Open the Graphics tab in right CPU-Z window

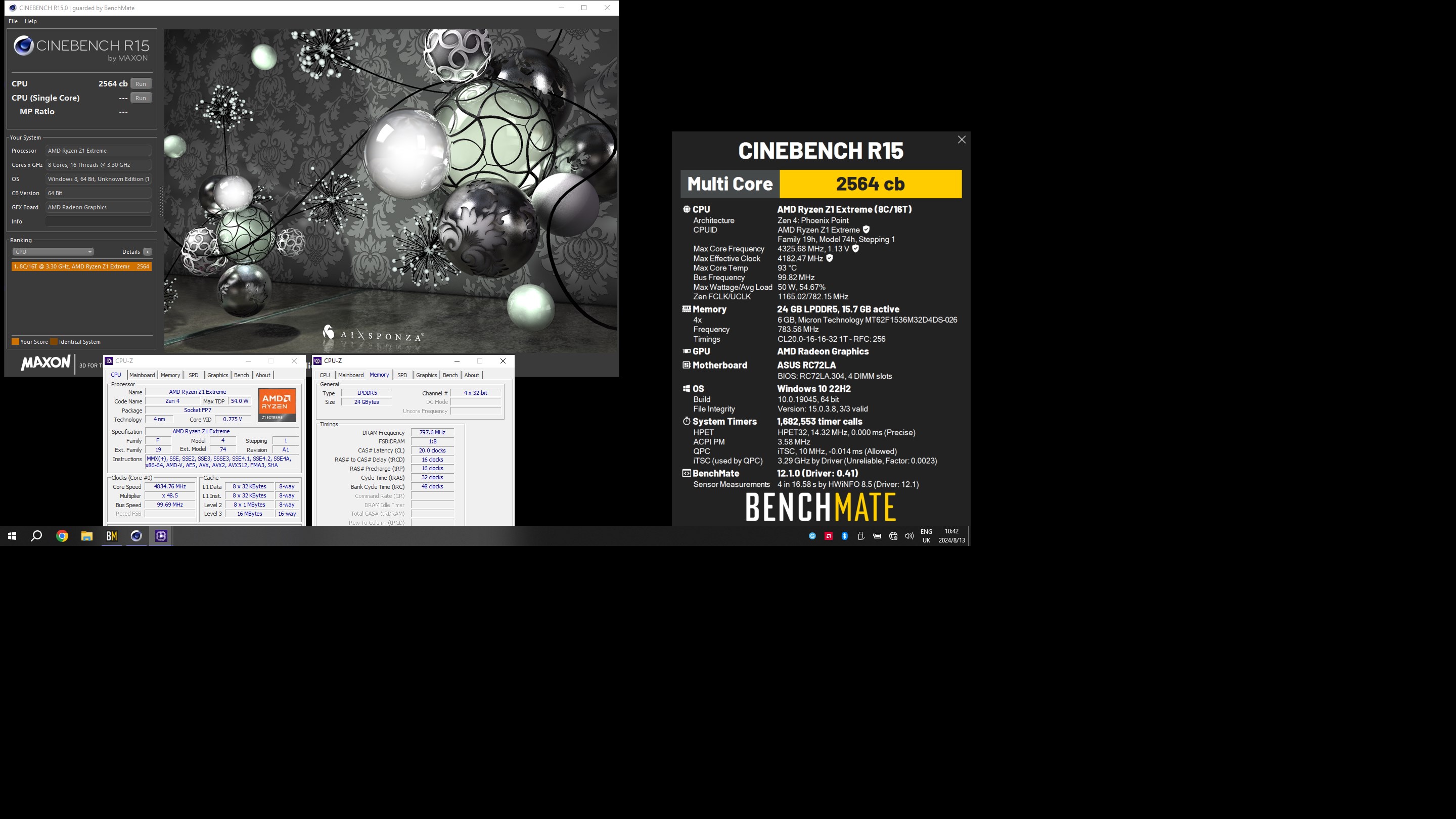click(426, 375)
